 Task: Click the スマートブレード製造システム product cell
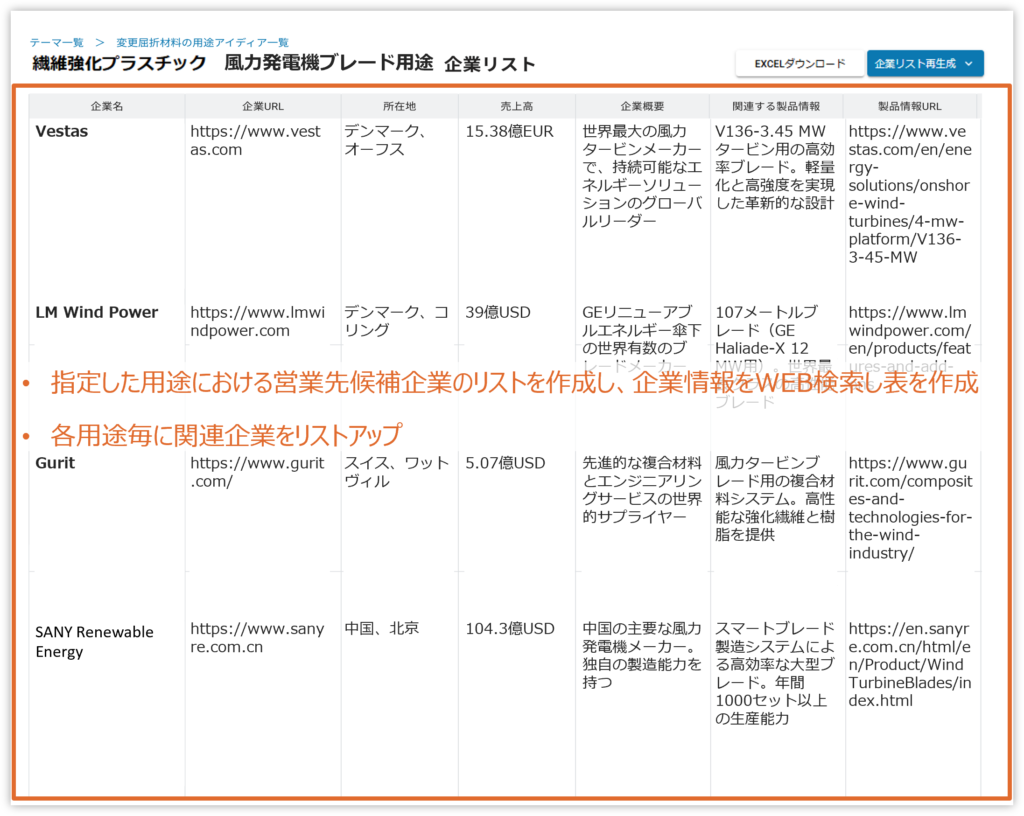click(x=775, y=674)
